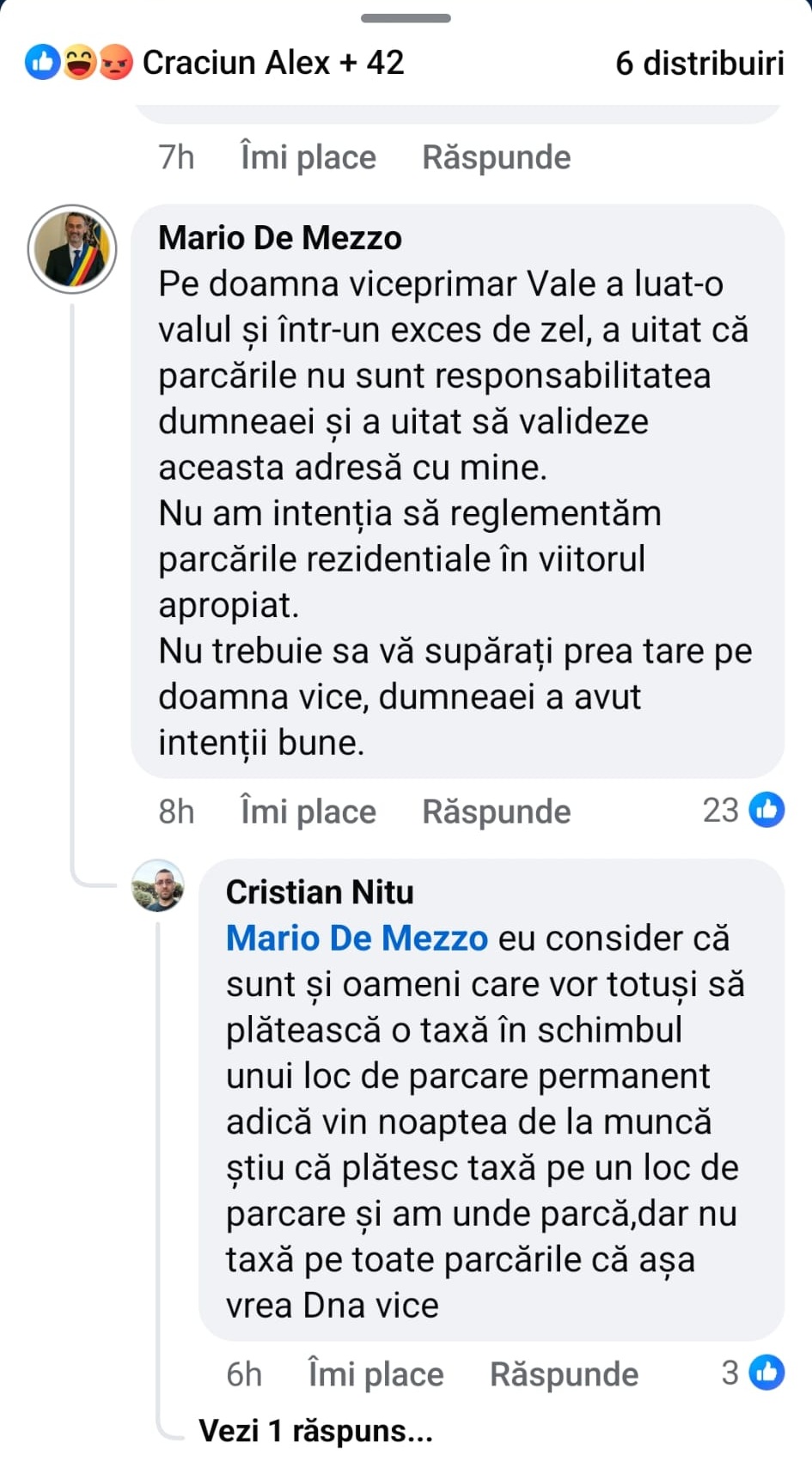Like Cristian Nitu's reply
The height and width of the screenshot is (1462, 812).
click(375, 1374)
